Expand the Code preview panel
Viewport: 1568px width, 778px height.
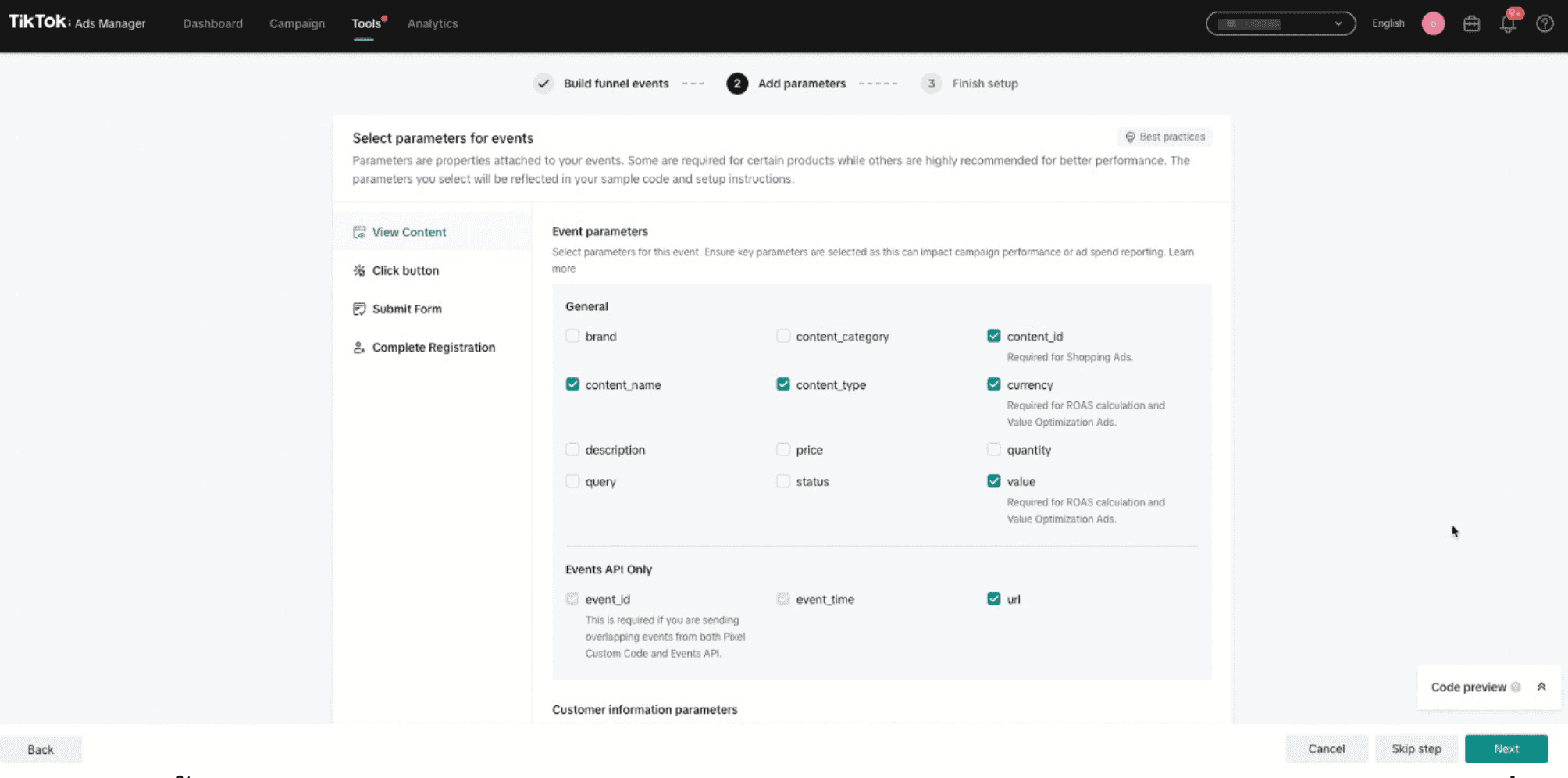[x=1541, y=687]
